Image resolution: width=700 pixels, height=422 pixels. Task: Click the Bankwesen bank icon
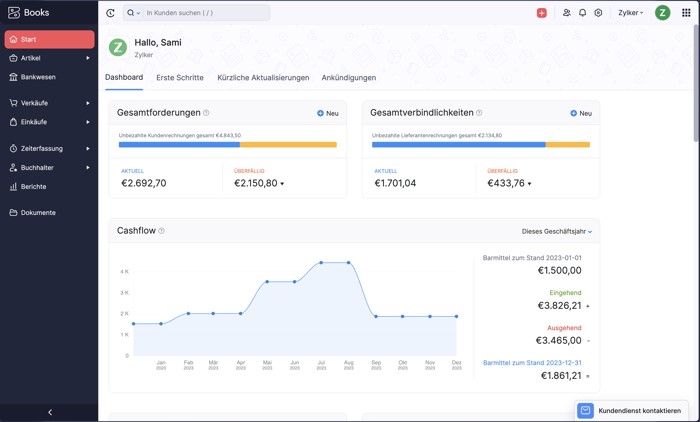click(x=14, y=77)
